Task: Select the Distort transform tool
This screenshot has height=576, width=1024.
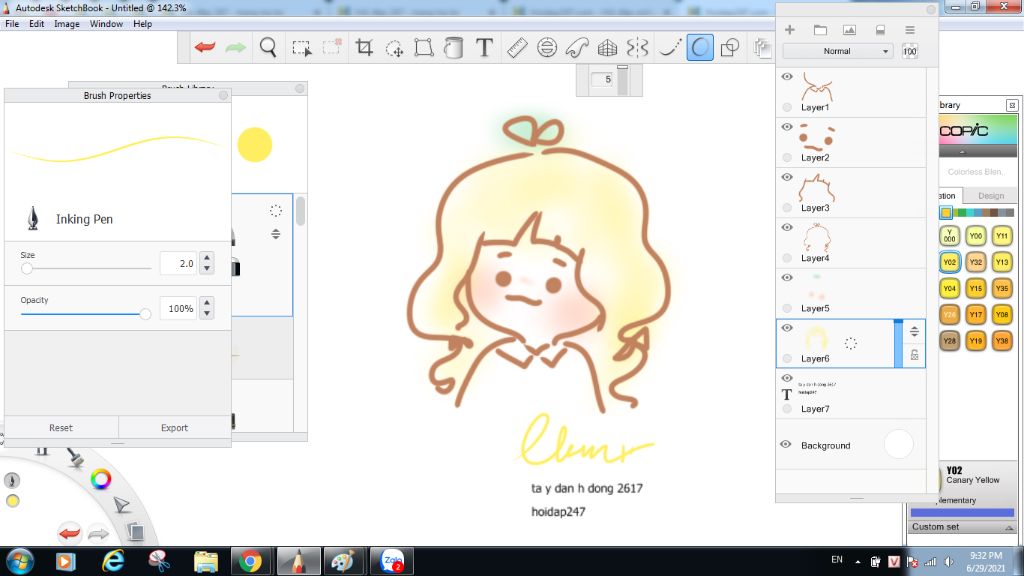Action: 424,47
